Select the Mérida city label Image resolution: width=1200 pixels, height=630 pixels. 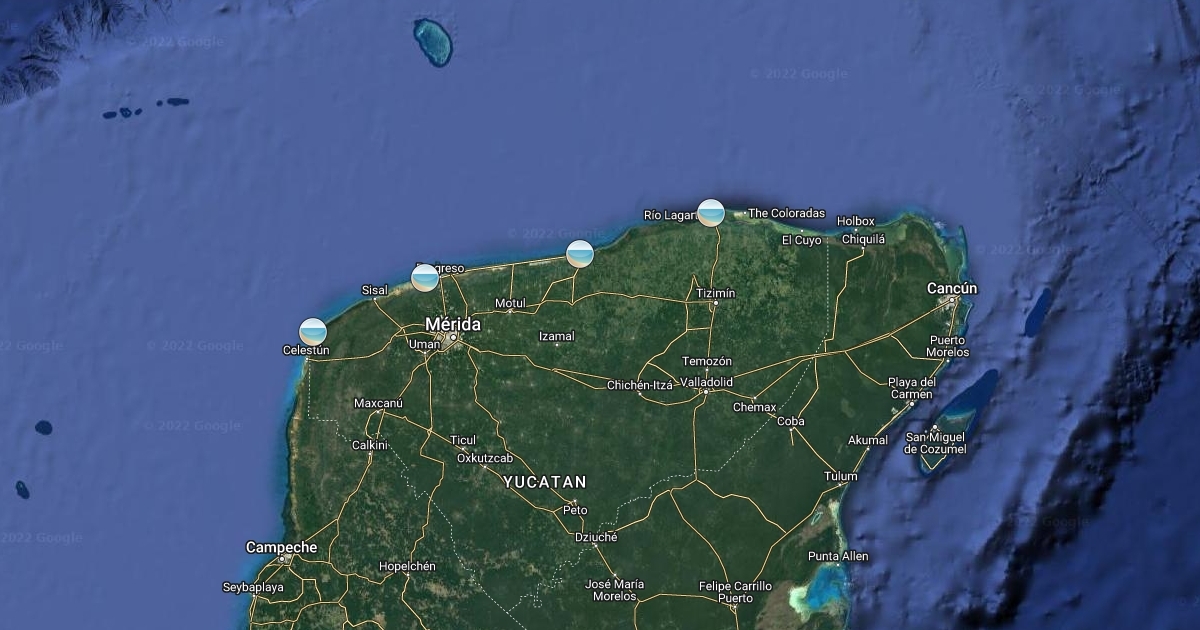[453, 324]
